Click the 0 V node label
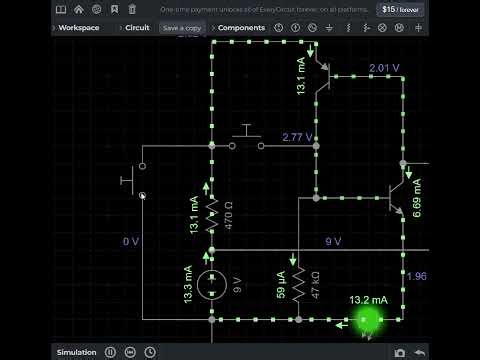The height and width of the screenshot is (360, 480). point(131,241)
